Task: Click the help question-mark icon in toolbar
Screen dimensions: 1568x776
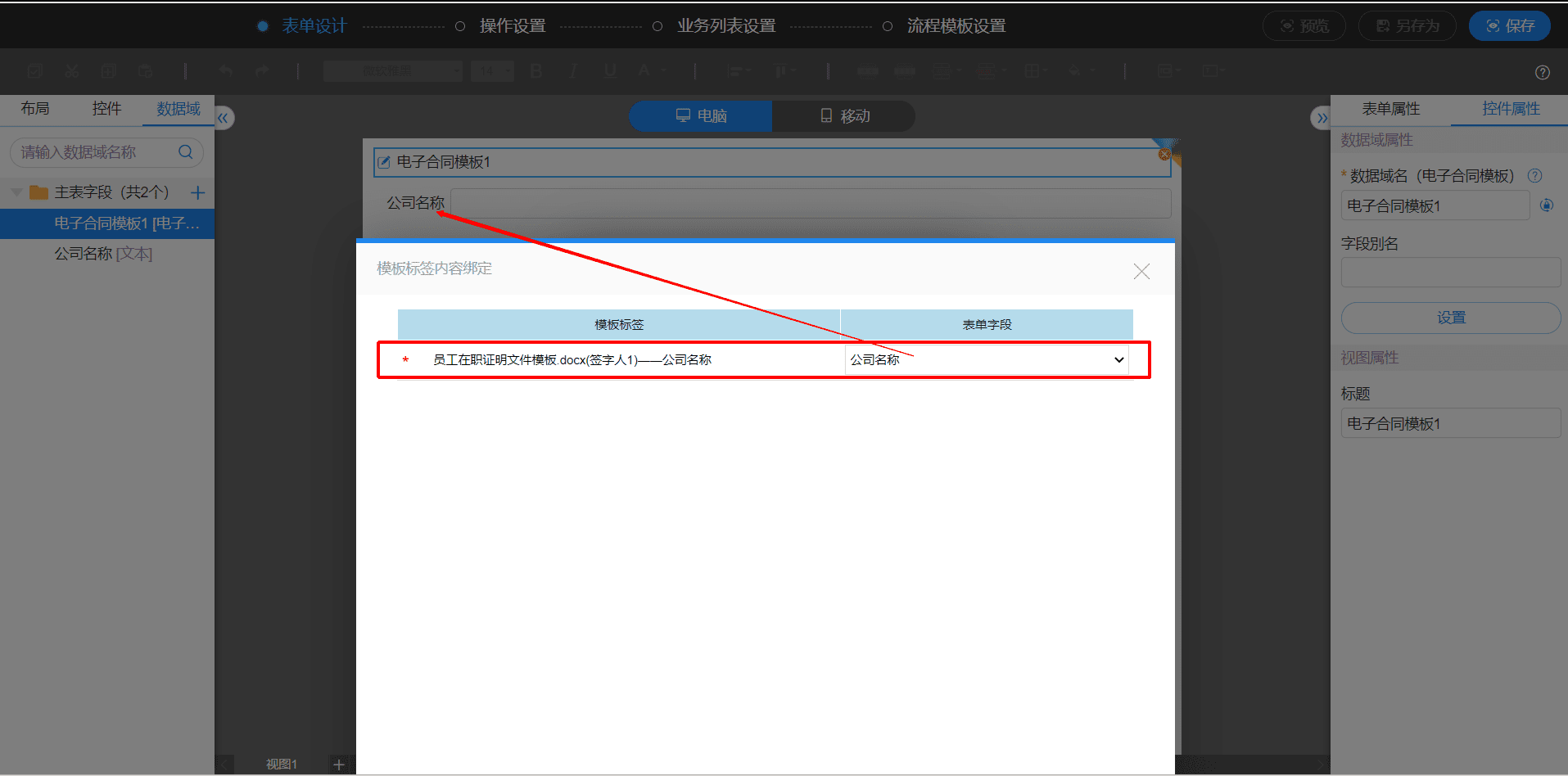Action: point(1542,72)
